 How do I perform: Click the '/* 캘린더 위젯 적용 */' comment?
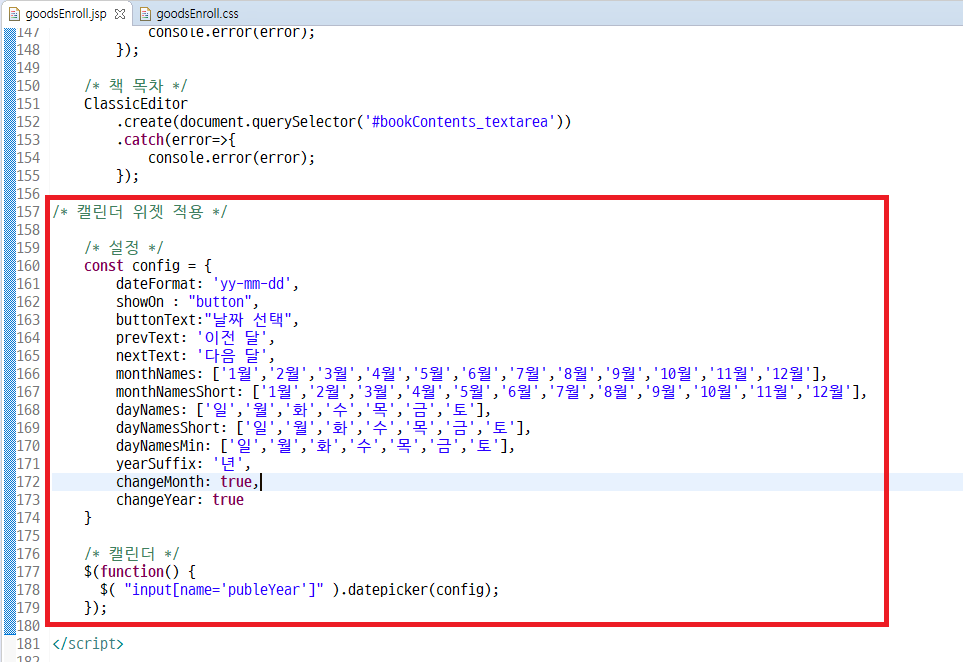tap(140, 212)
